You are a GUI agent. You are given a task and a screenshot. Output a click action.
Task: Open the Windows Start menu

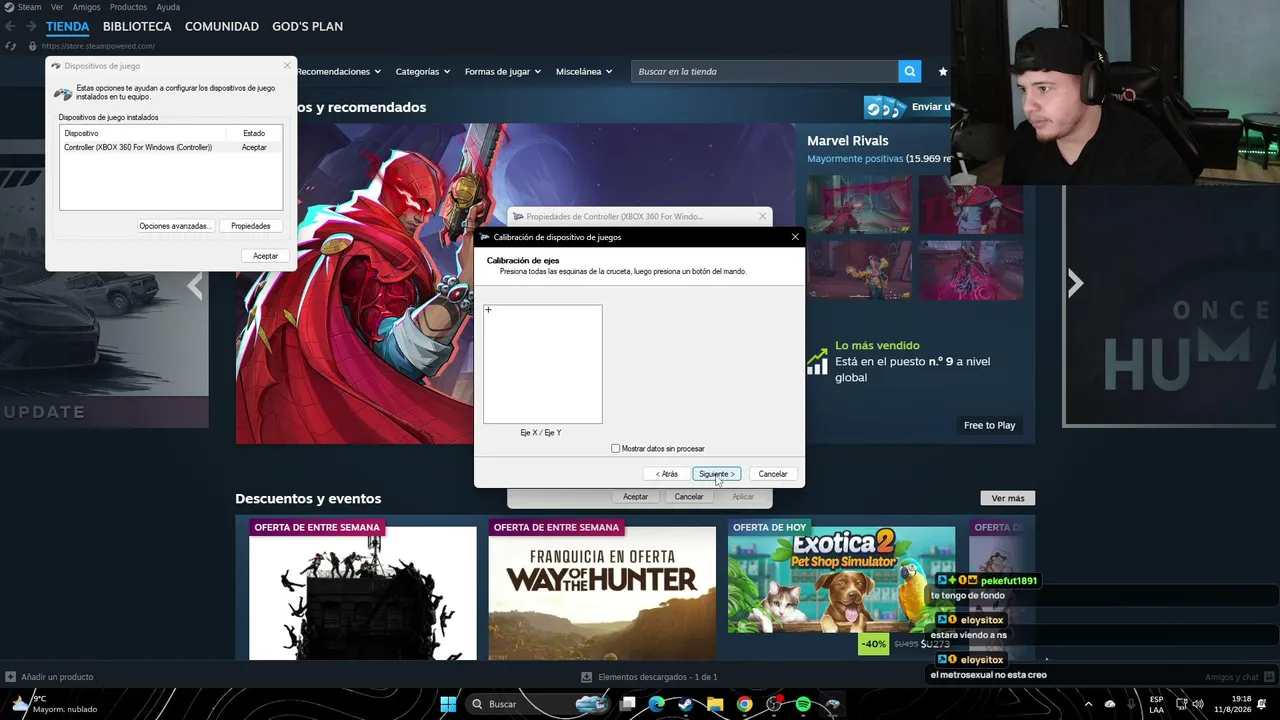pos(448,704)
